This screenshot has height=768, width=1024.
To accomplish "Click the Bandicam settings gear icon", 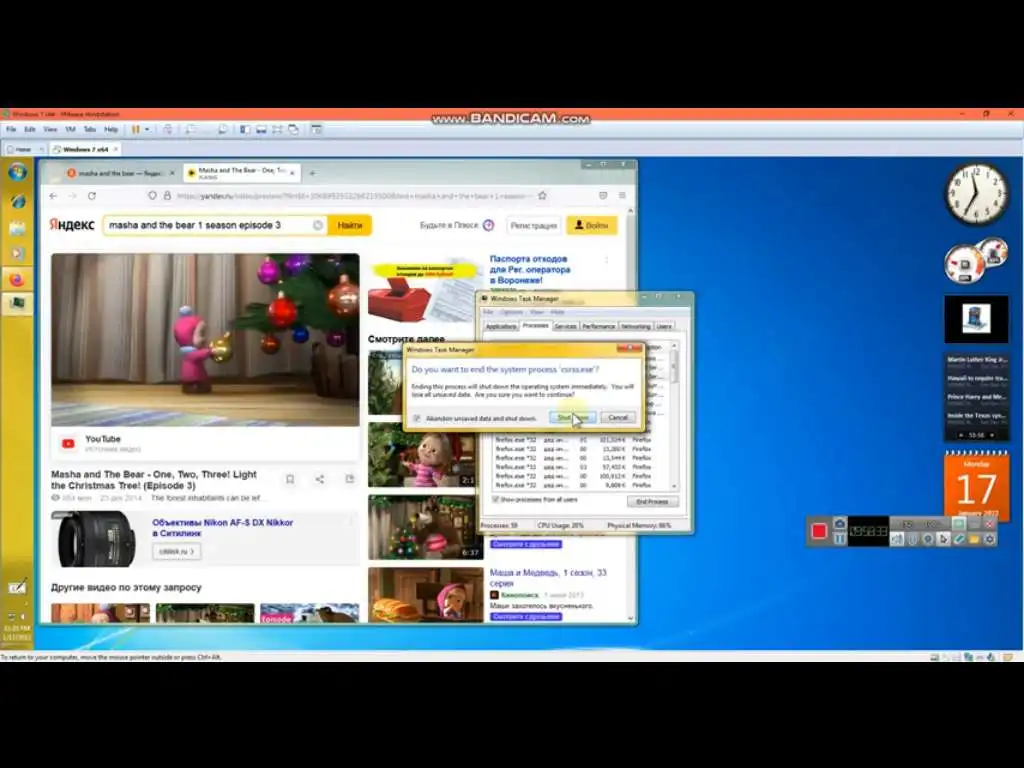I will coord(990,539).
